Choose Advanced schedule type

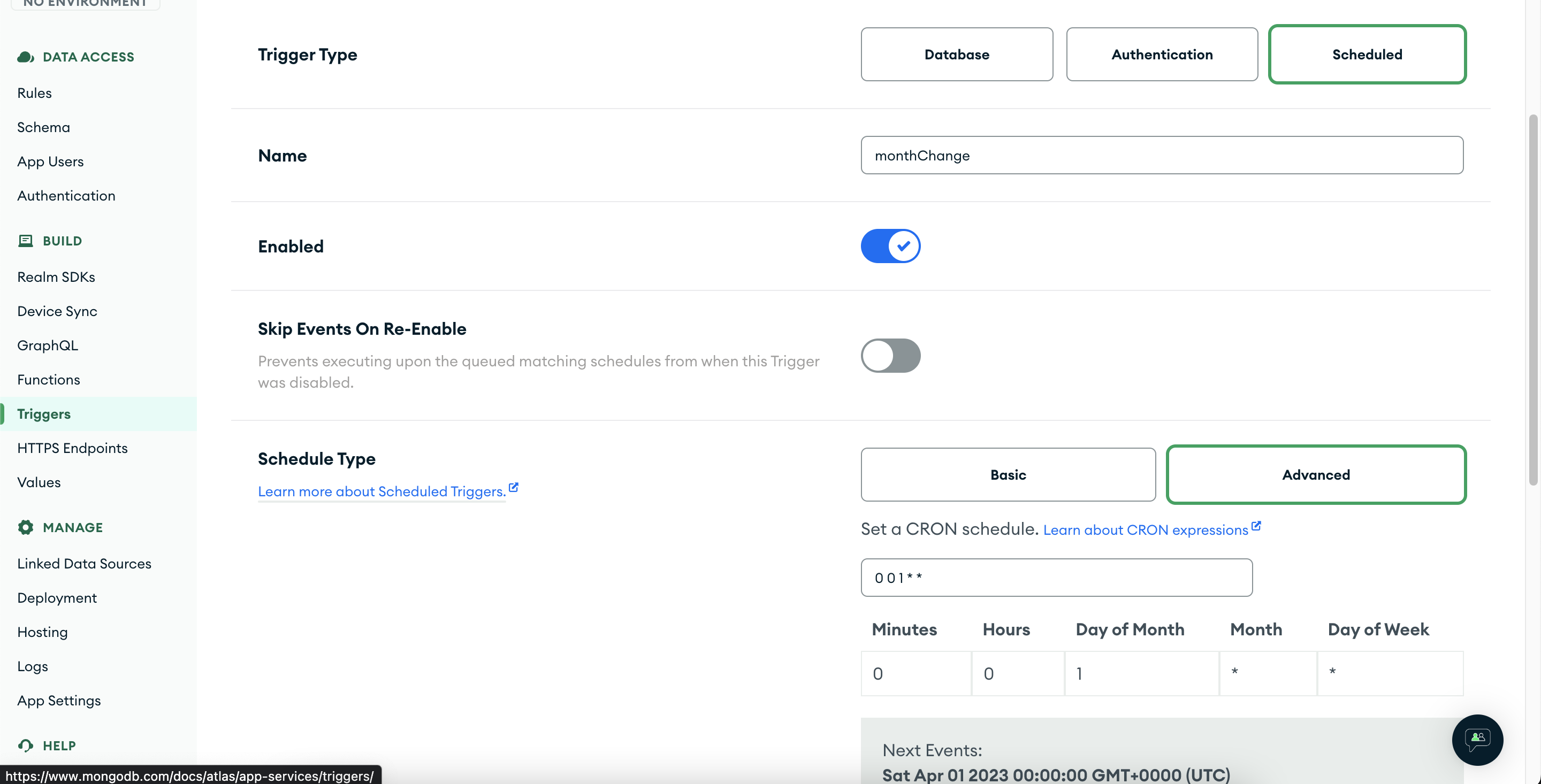point(1316,475)
